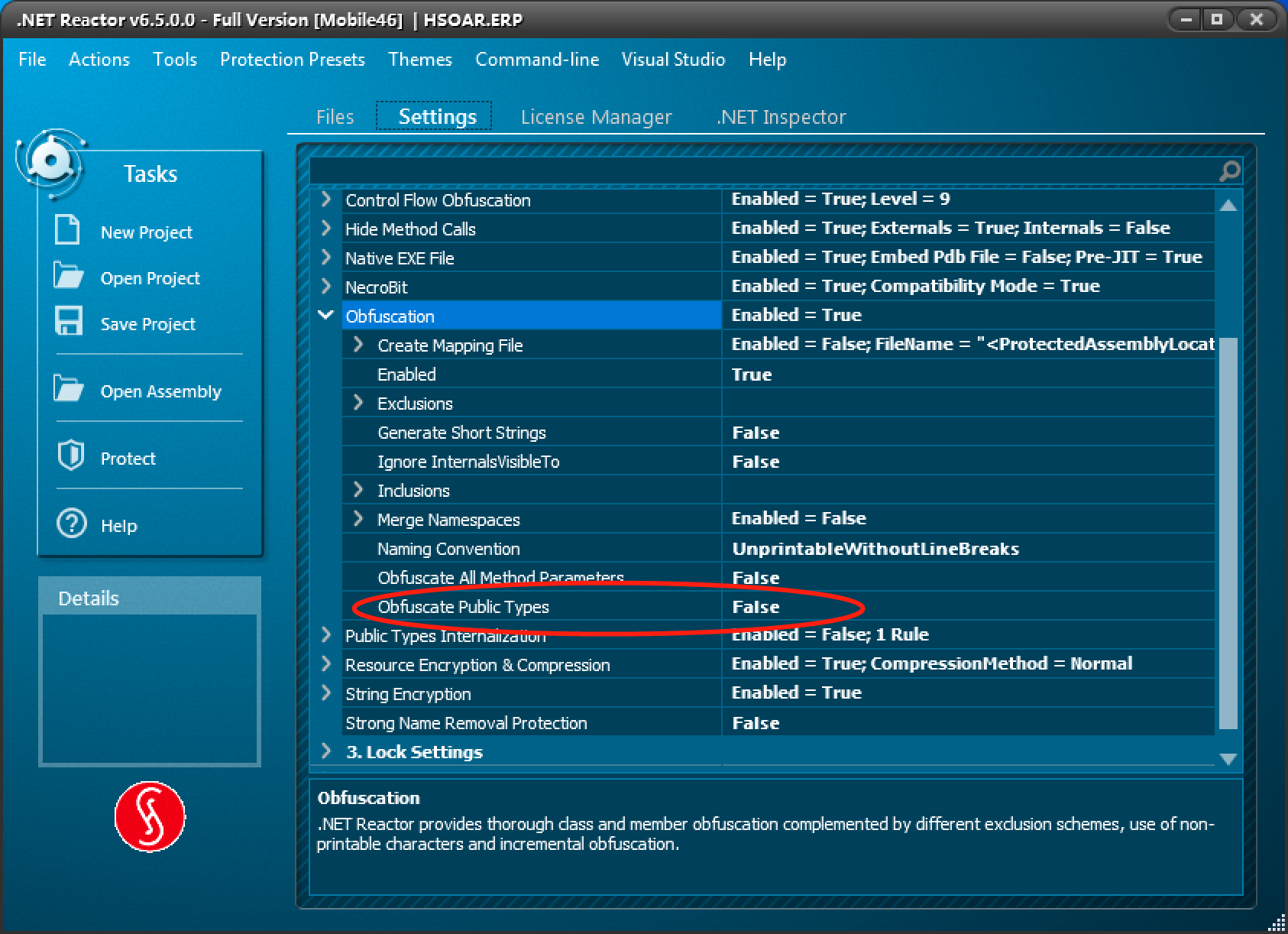Click the scrollbar down arrow
Viewport: 1288px width, 934px height.
[x=1228, y=758]
